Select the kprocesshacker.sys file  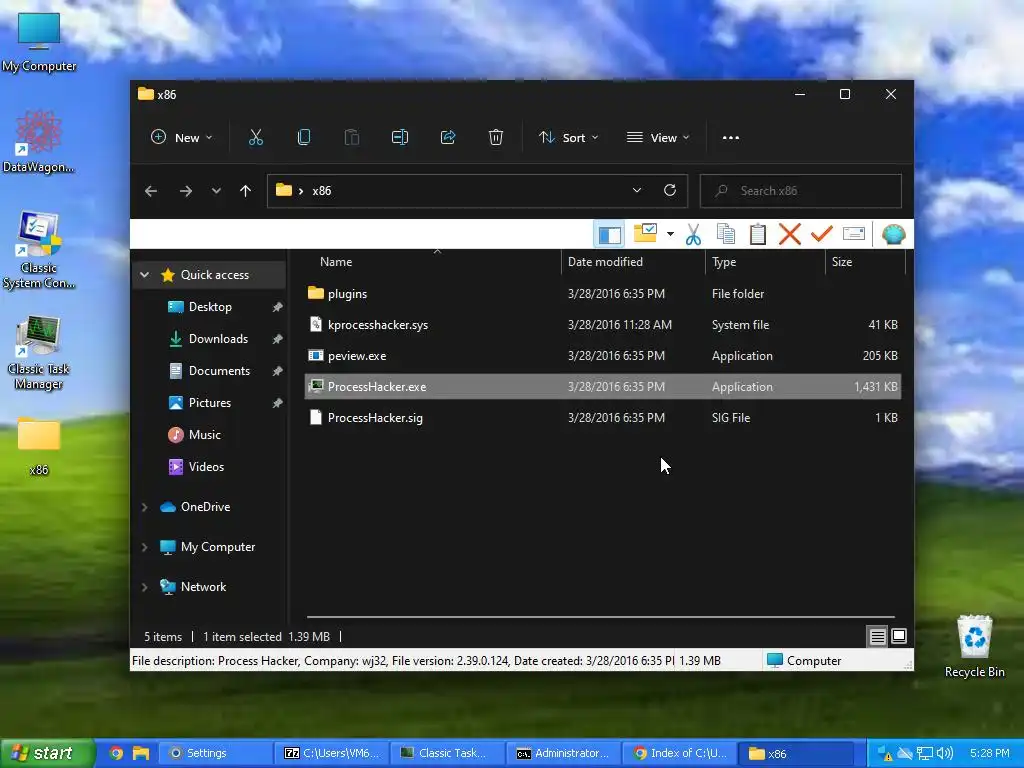[603, 325]
